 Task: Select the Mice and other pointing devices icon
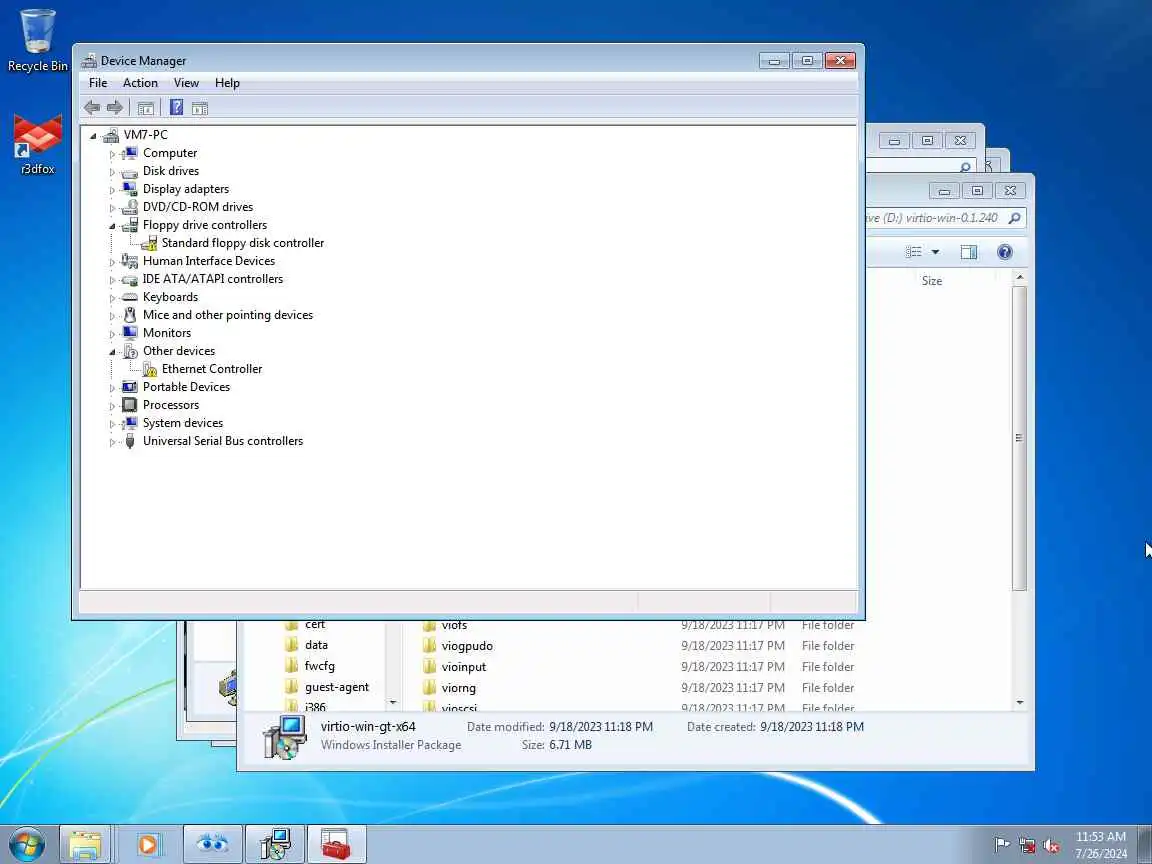click(x=130, y=315)
